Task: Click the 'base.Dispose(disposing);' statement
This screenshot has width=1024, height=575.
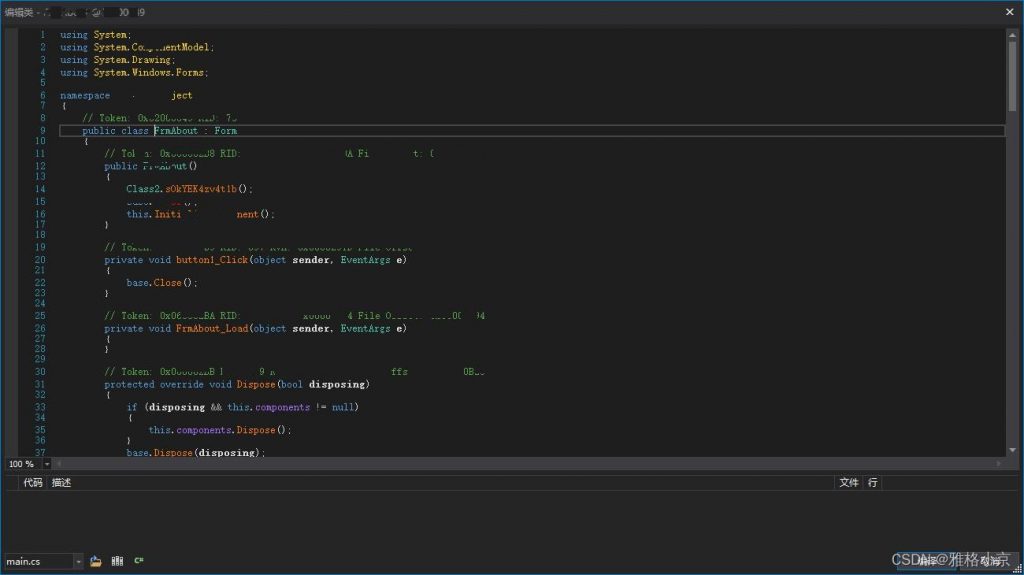Action: [195, 452]
